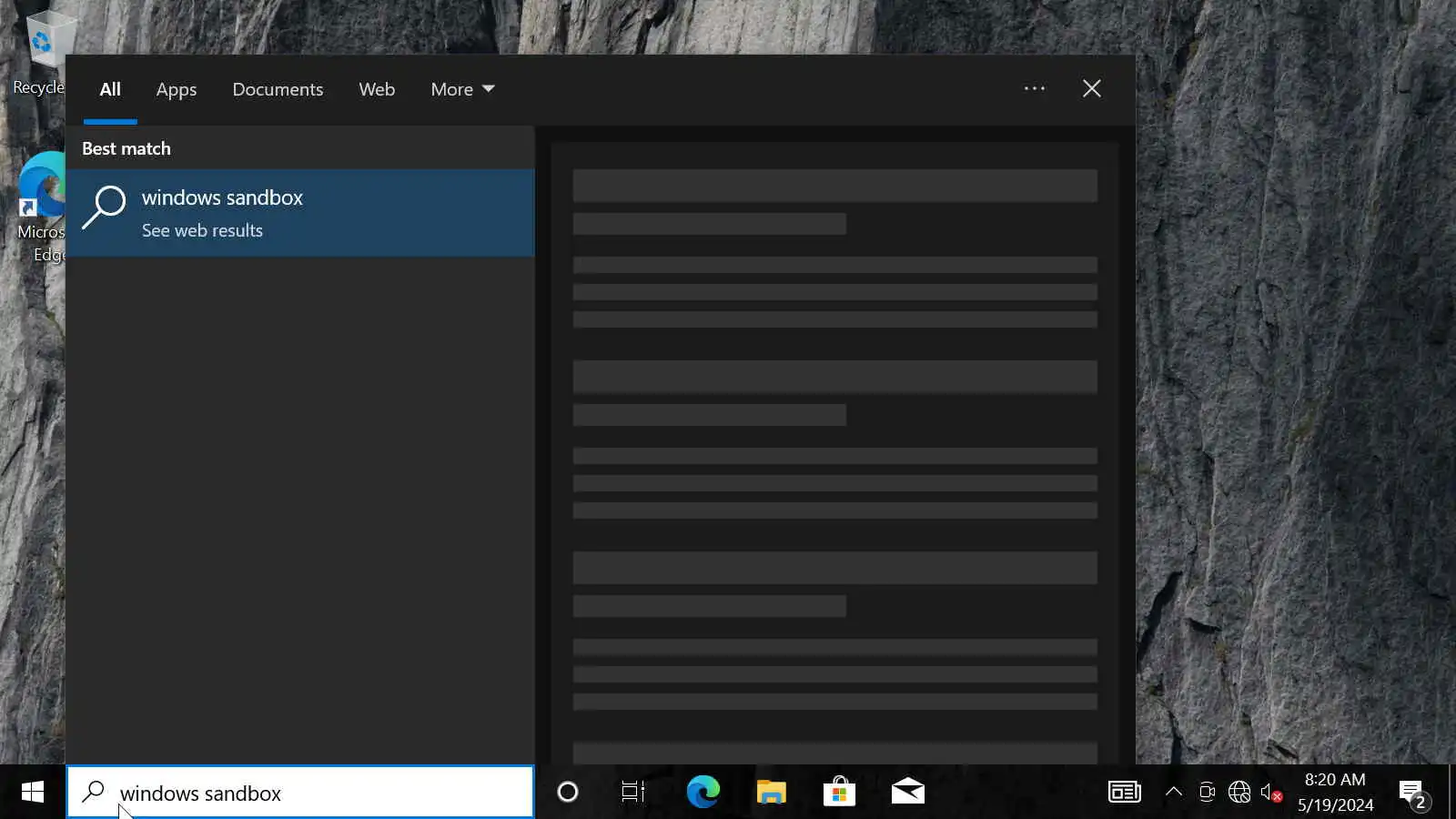The image size is (1456, 819).
Task: Switch to the Apps search tab
Action: point(177,89)
